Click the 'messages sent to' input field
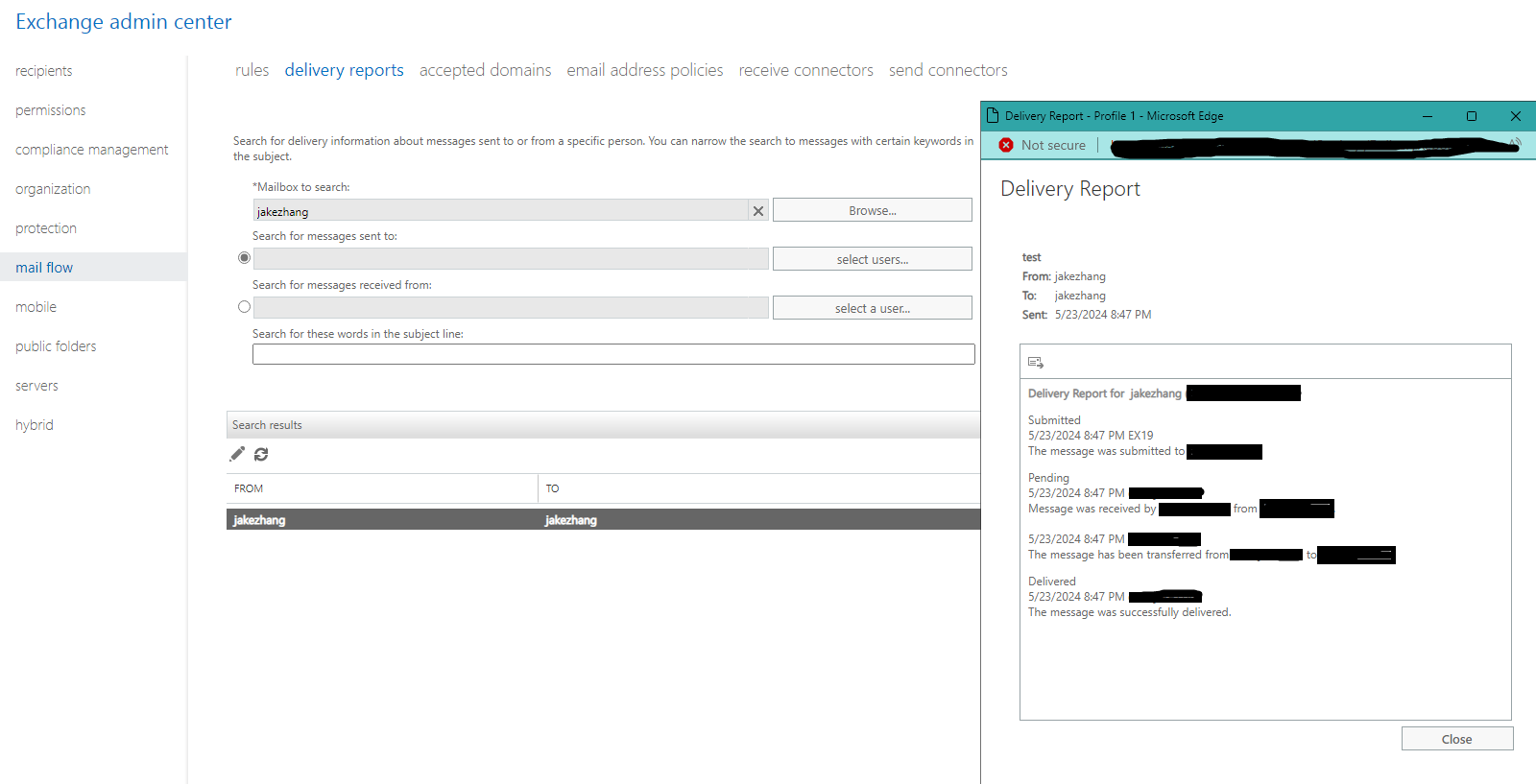Viewport: 1536px width, 784px height. [511, 259]
